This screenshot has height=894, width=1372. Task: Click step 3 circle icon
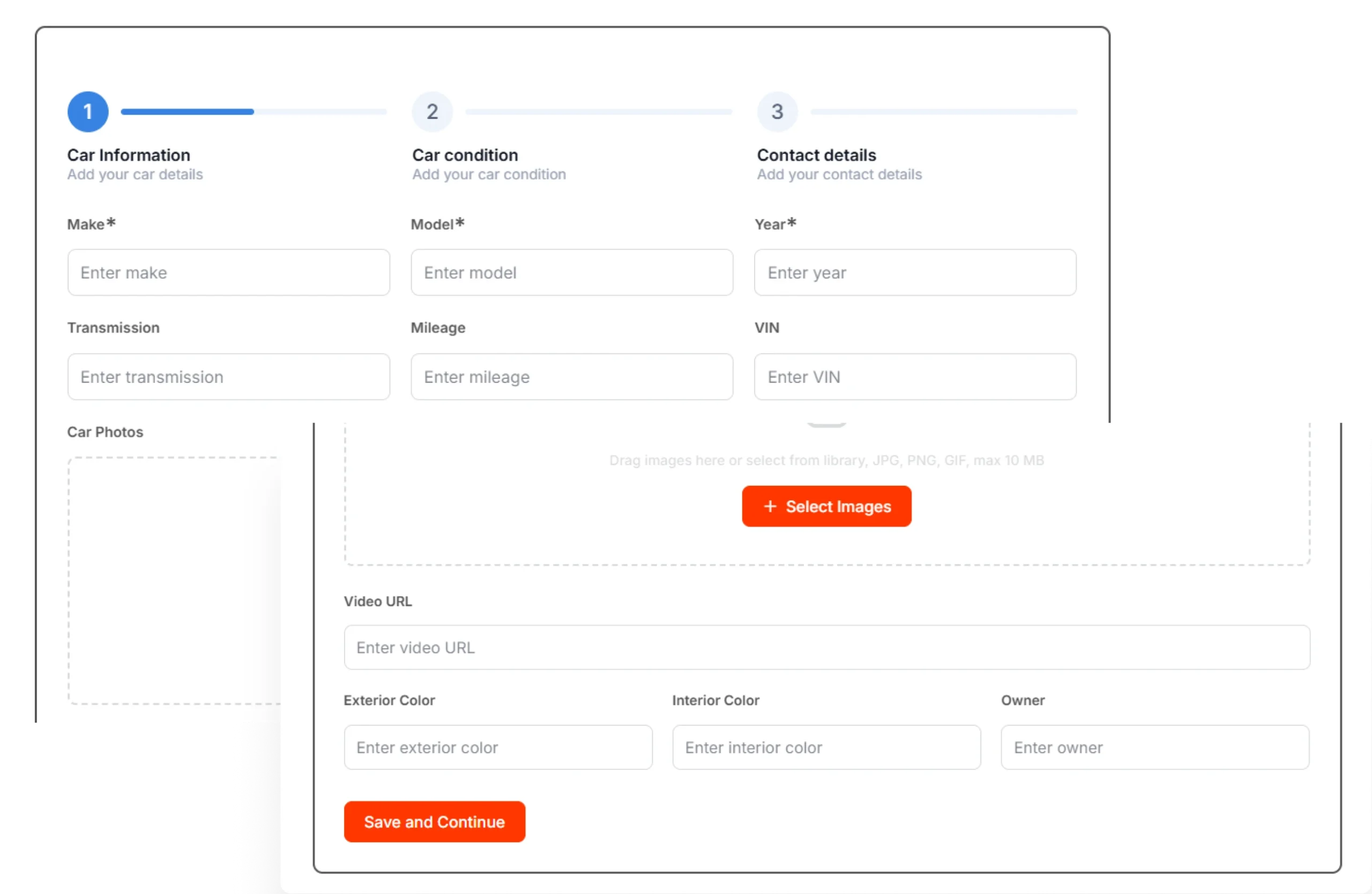point(777,112)
